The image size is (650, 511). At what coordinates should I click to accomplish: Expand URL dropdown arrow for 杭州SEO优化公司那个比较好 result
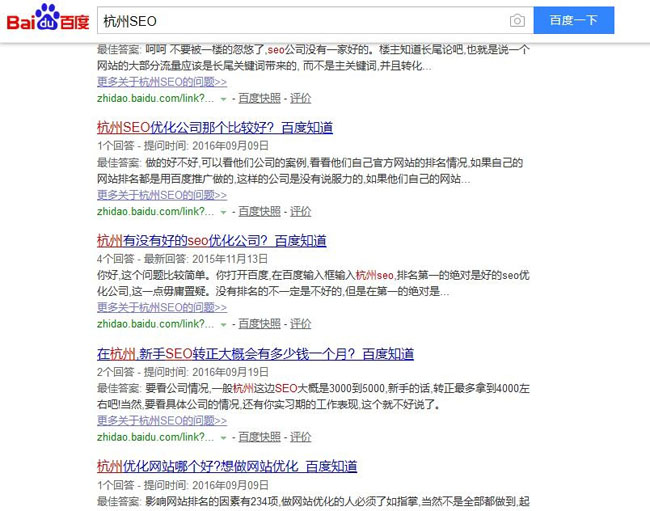[223, 212]
